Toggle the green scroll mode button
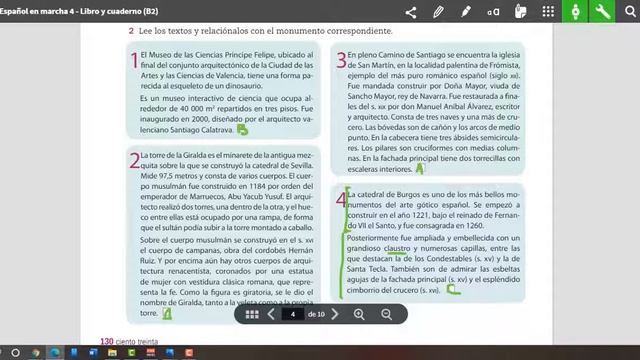 pos(575,11)
